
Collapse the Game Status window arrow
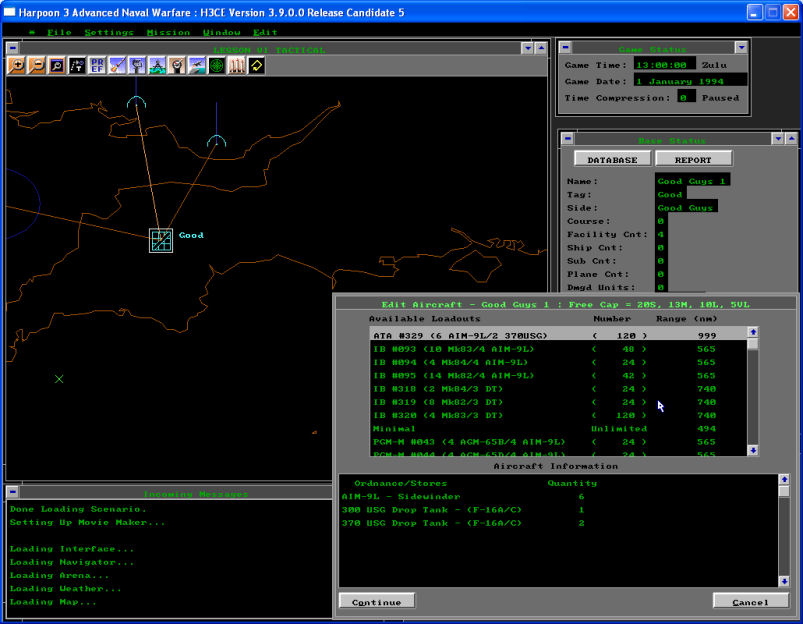(741, 48)
